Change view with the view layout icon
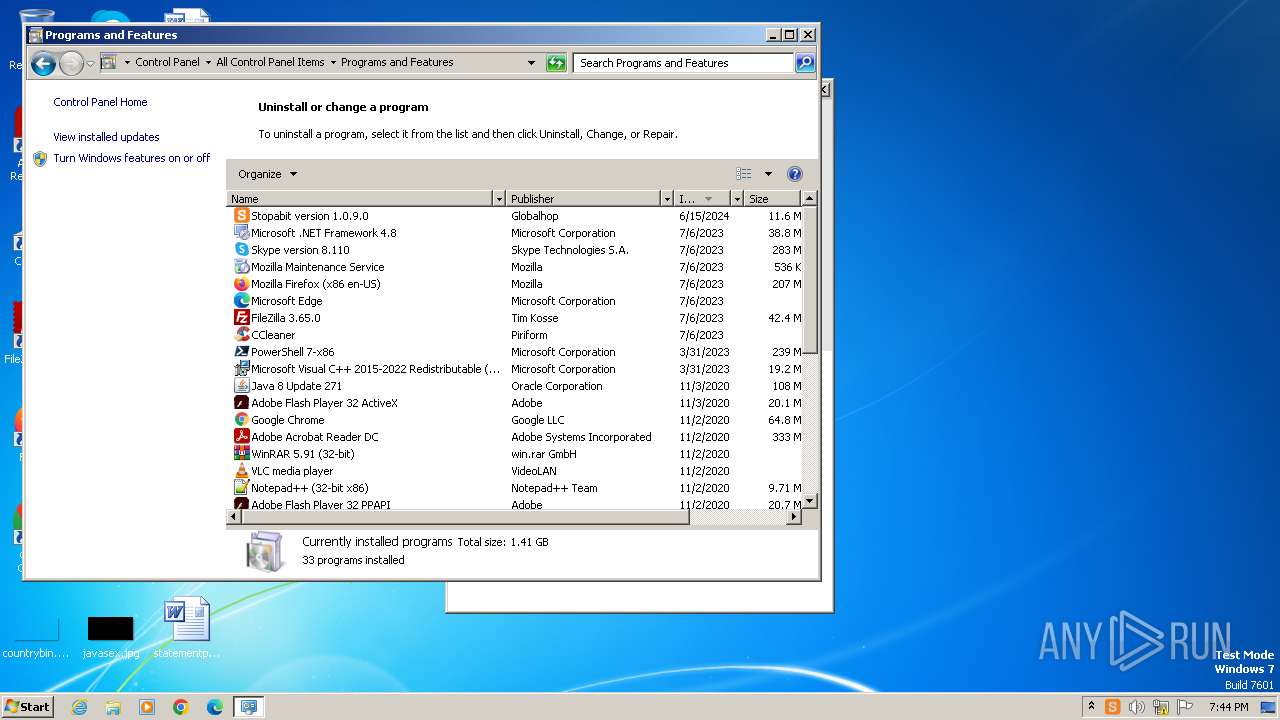 coord(744,174)
